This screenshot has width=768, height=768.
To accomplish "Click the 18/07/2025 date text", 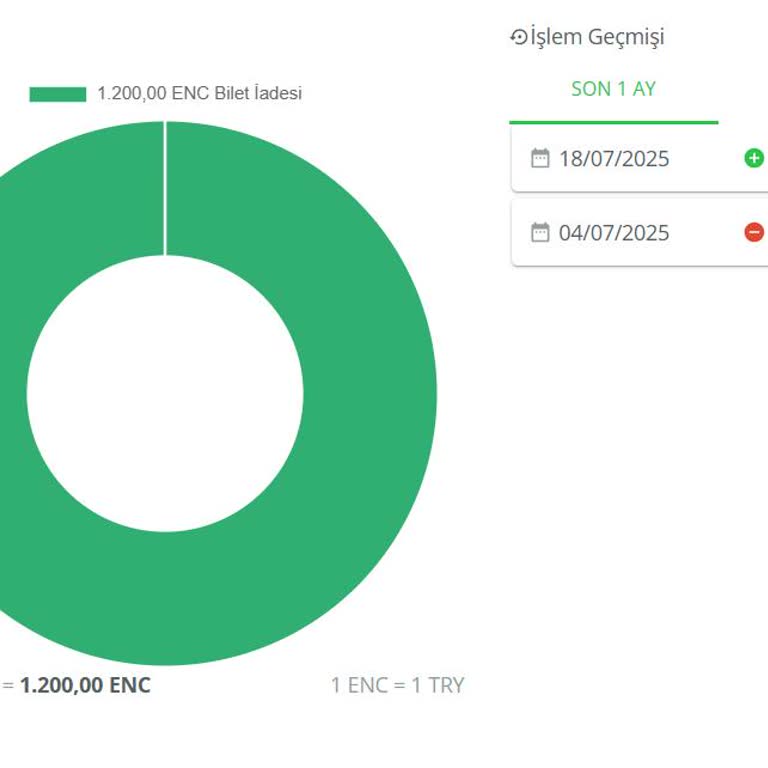I will click(x=614, y=158).
